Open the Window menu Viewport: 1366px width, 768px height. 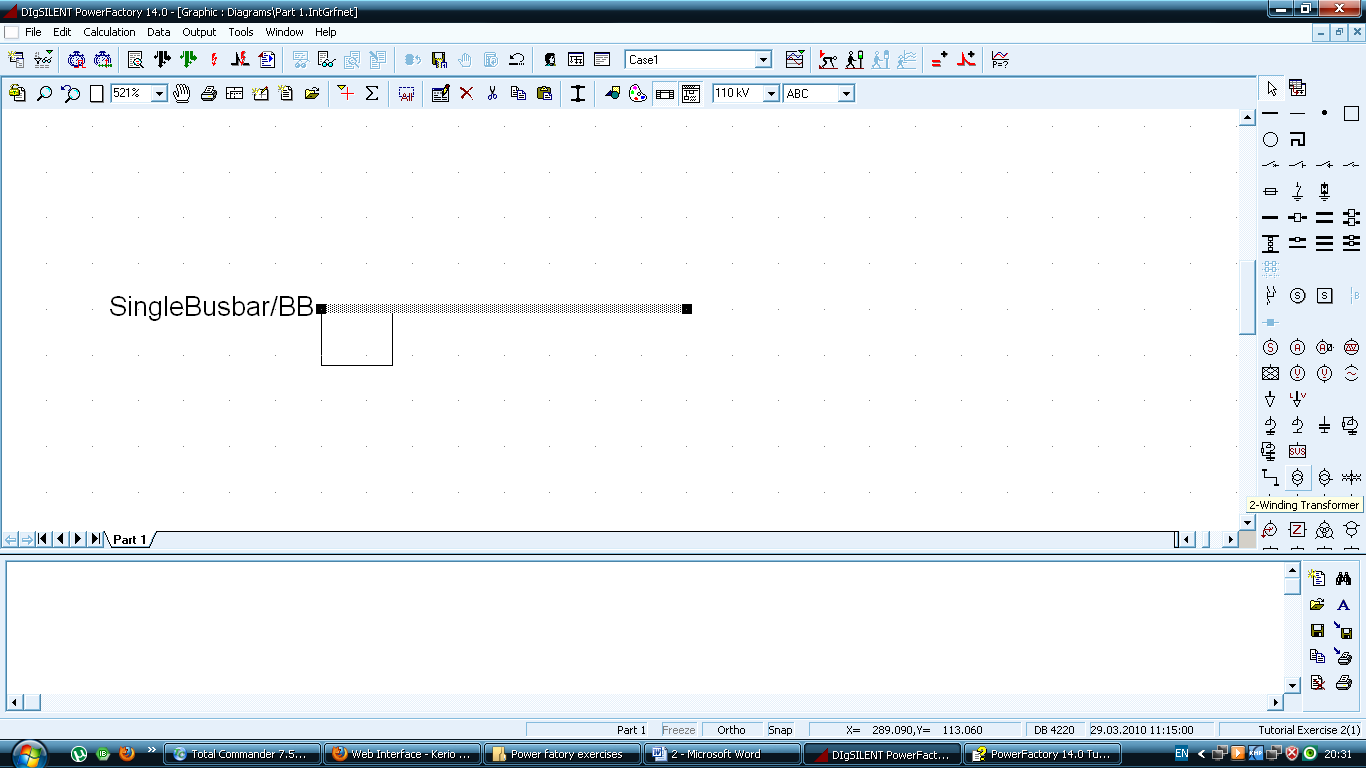pos(284,32)
